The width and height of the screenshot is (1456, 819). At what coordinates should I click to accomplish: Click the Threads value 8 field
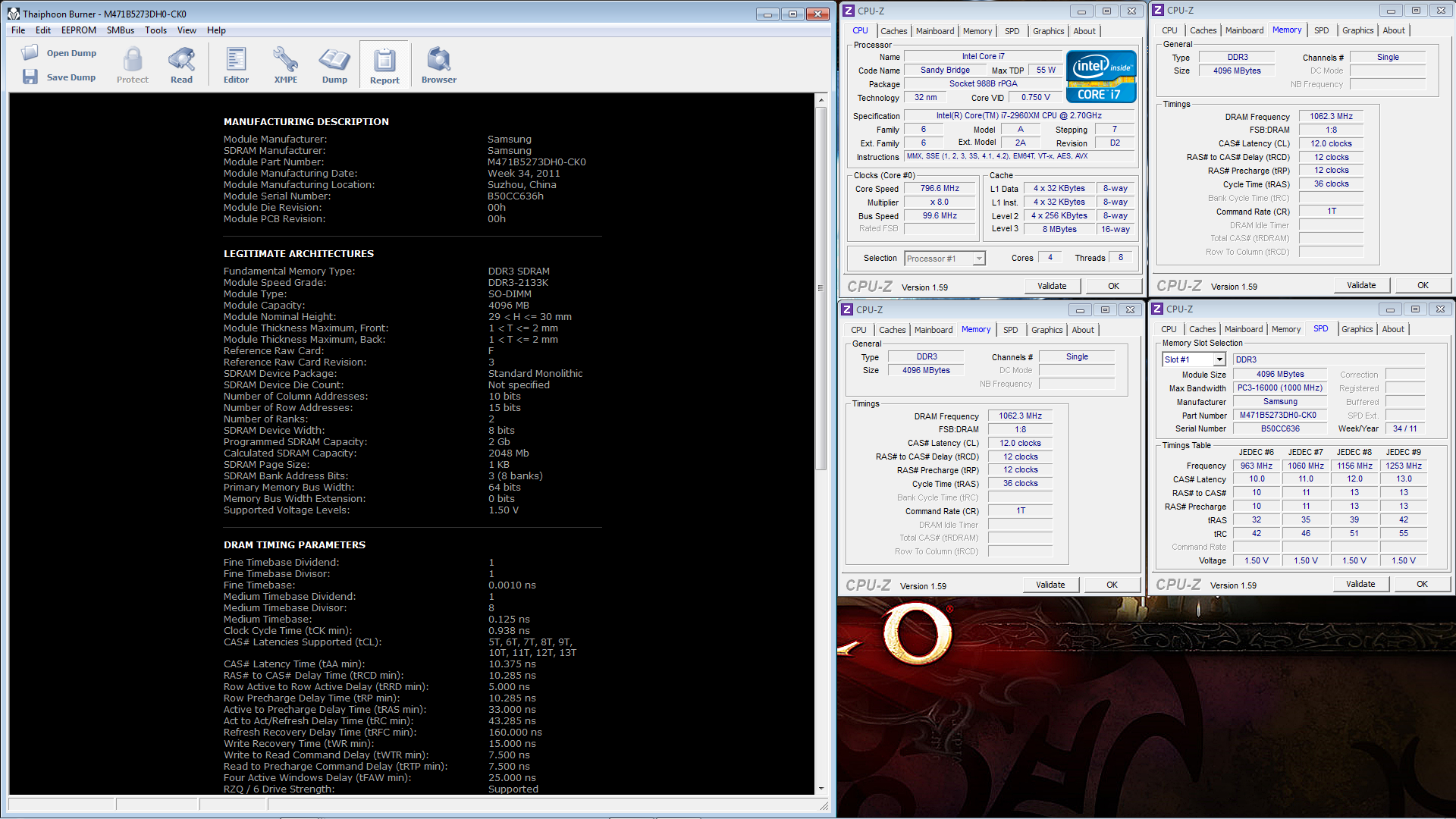1120,258
